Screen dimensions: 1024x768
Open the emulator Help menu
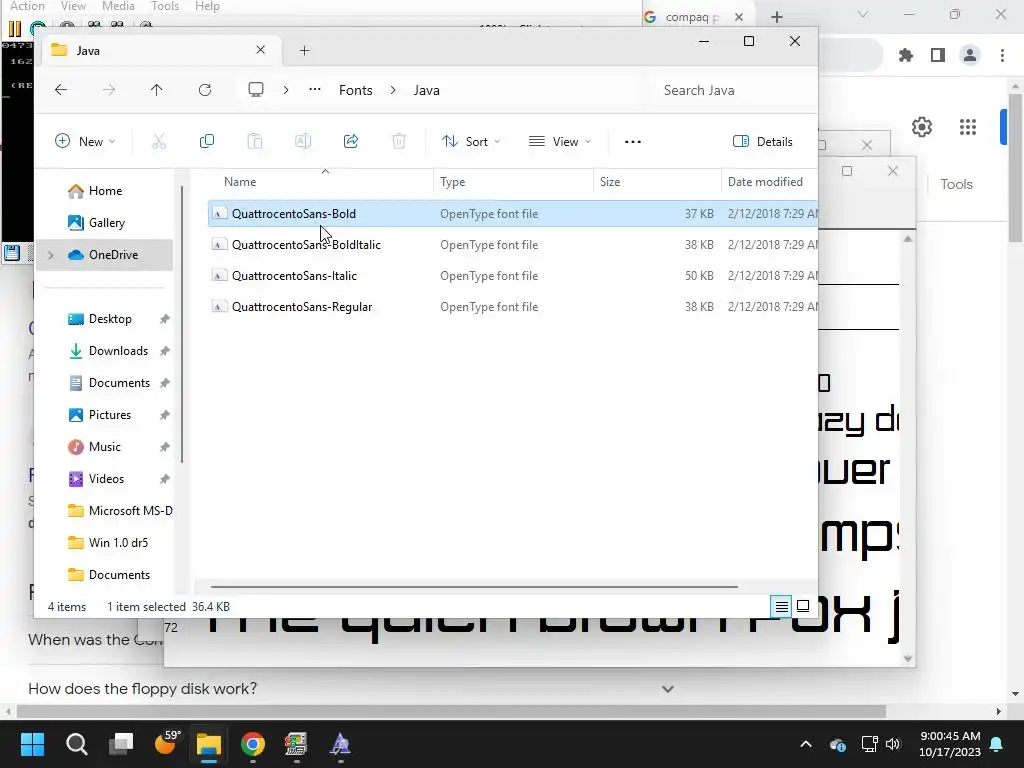pyautogui.click(x=207, y=6)
